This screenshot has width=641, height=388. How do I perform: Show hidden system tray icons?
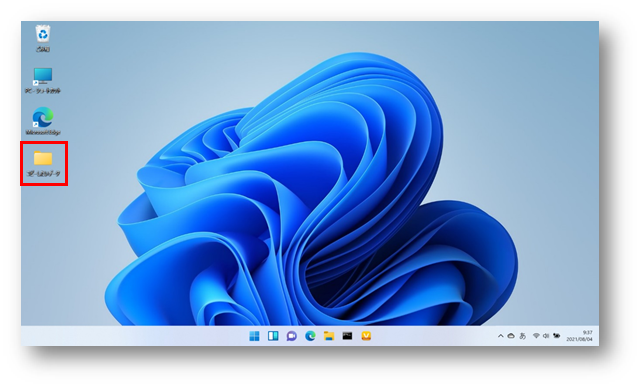(500, 336)
